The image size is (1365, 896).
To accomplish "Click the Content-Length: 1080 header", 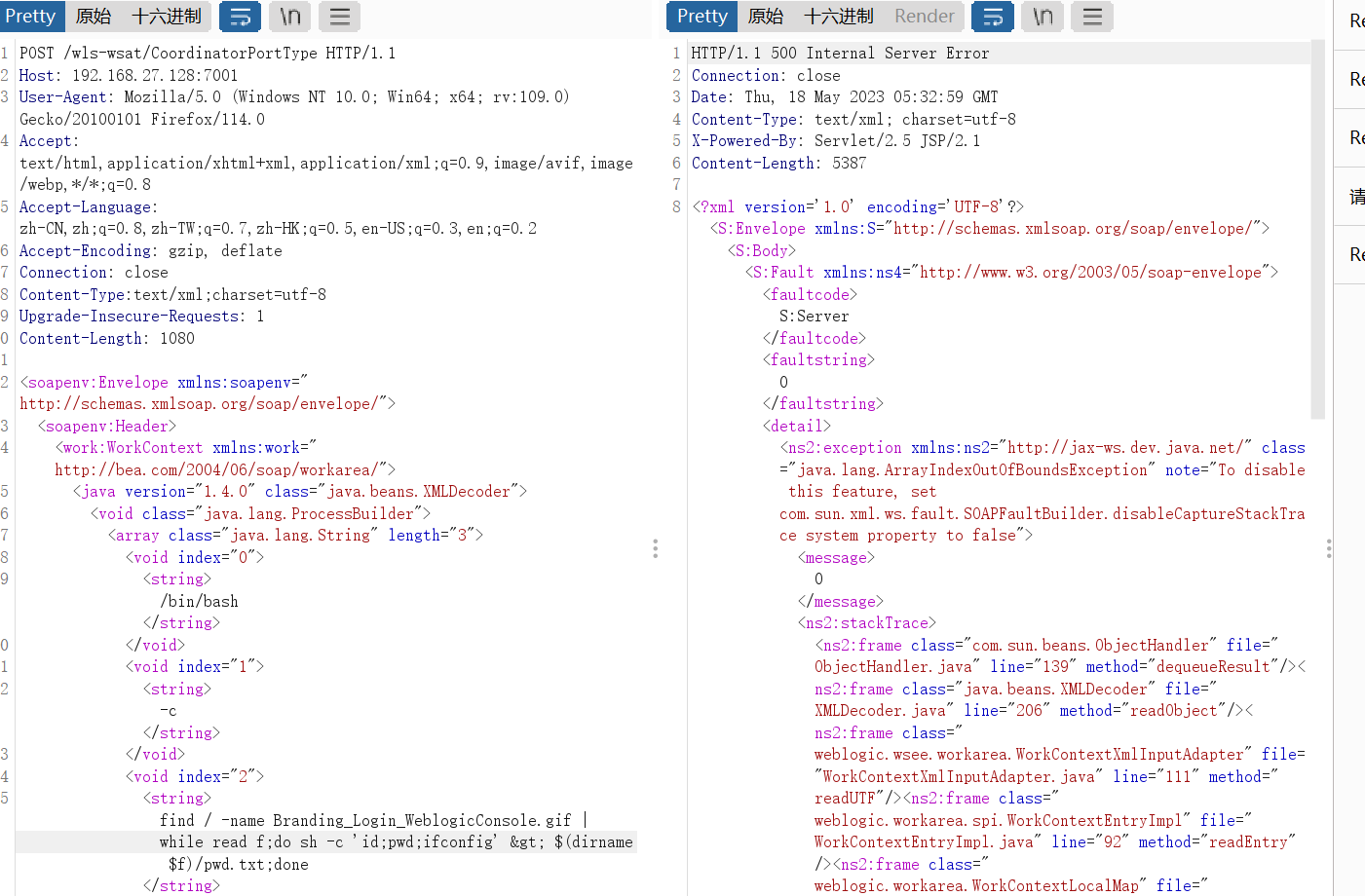I will click(107, 339).
